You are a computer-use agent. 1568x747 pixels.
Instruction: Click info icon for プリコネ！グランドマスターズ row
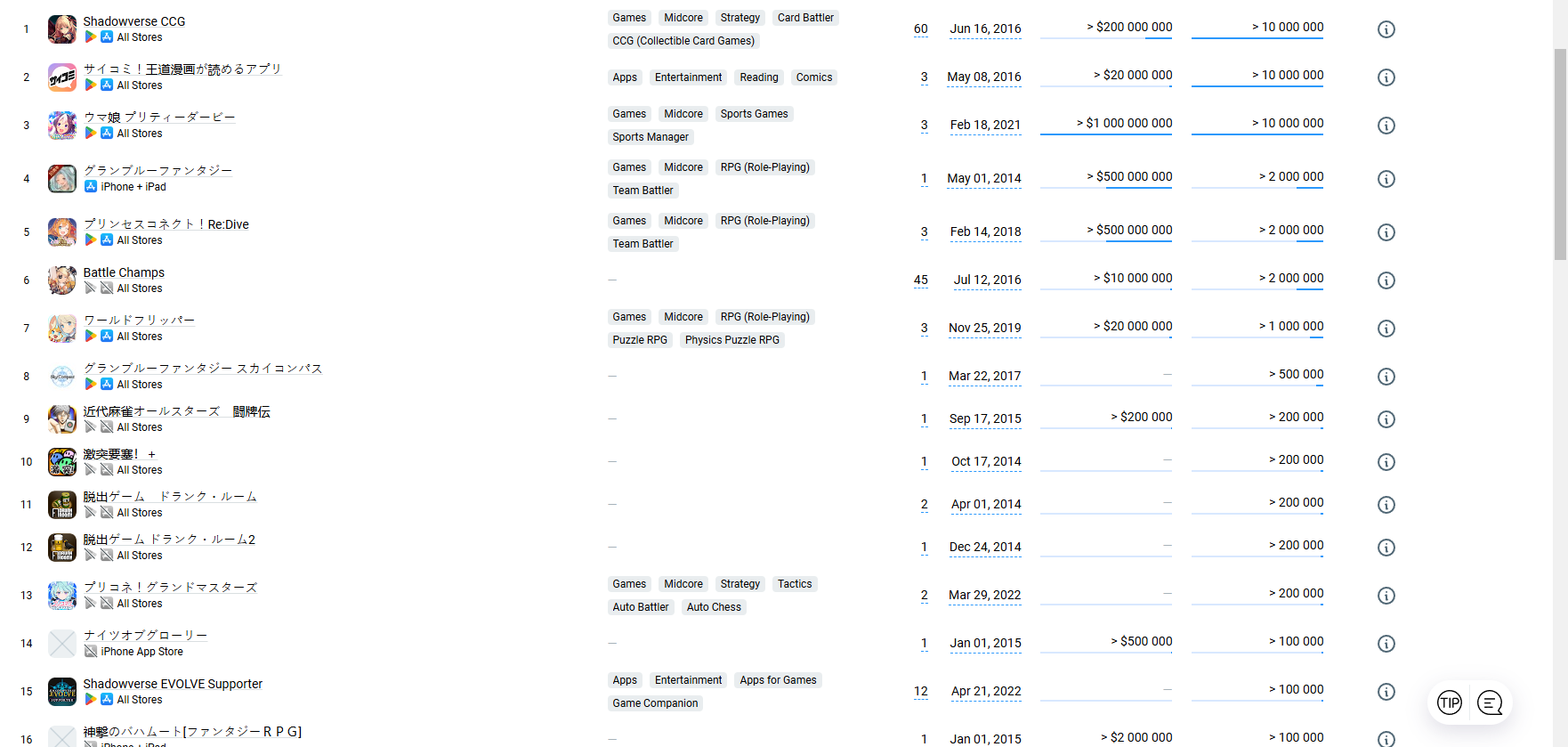(x=1386, y=596)
